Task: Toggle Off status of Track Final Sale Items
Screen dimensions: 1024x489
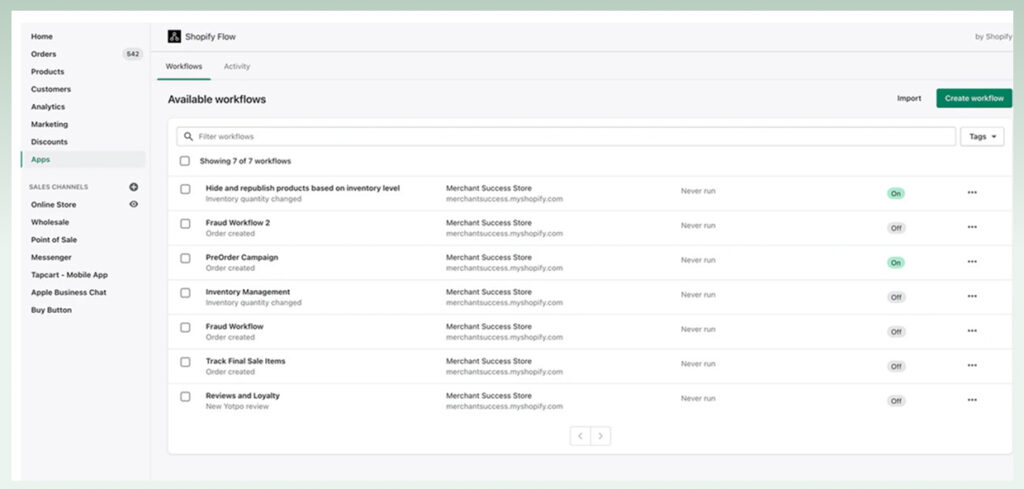Action: tap(895, 366)
